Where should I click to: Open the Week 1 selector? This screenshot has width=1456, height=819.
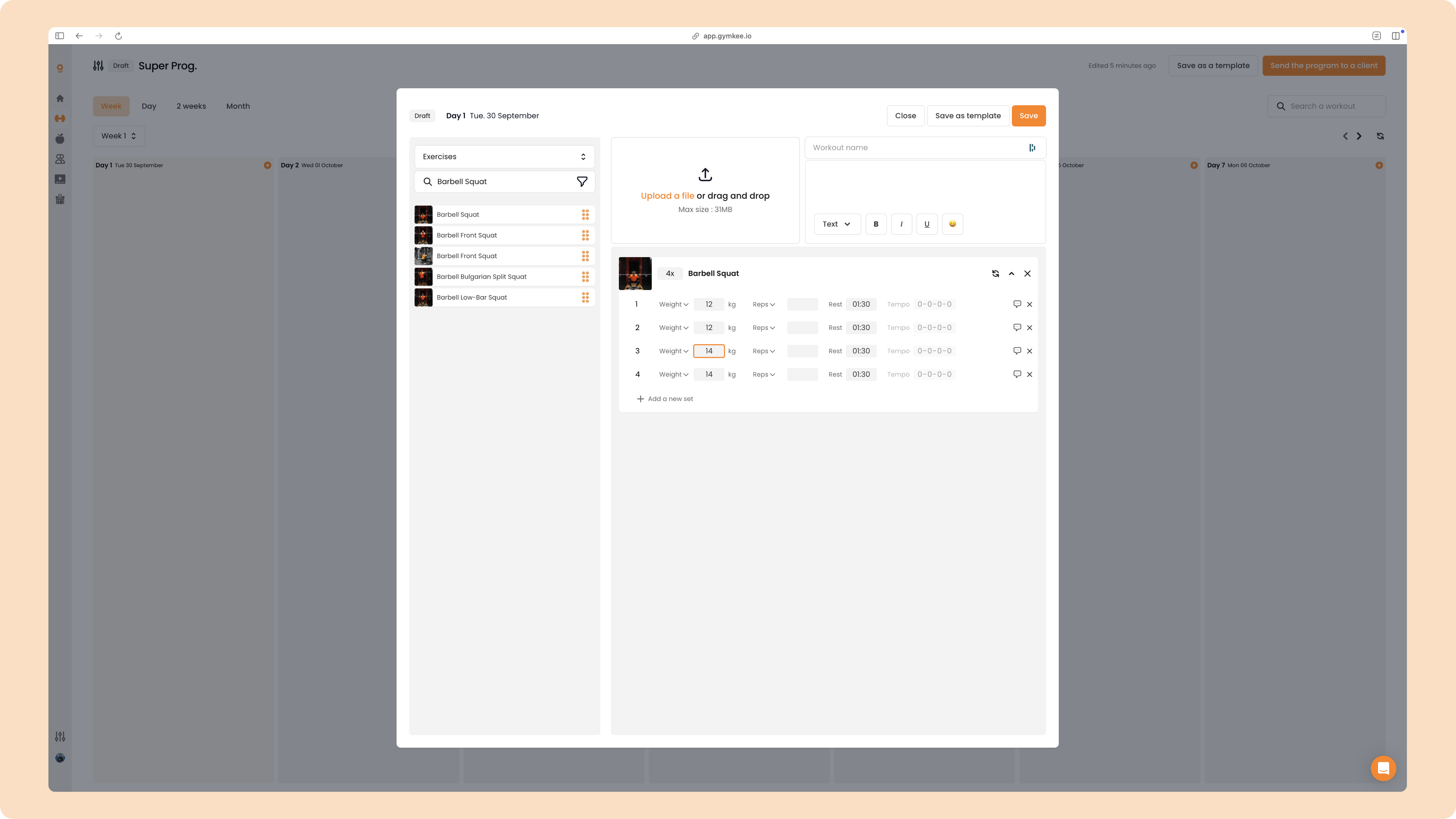click(119, 136)
